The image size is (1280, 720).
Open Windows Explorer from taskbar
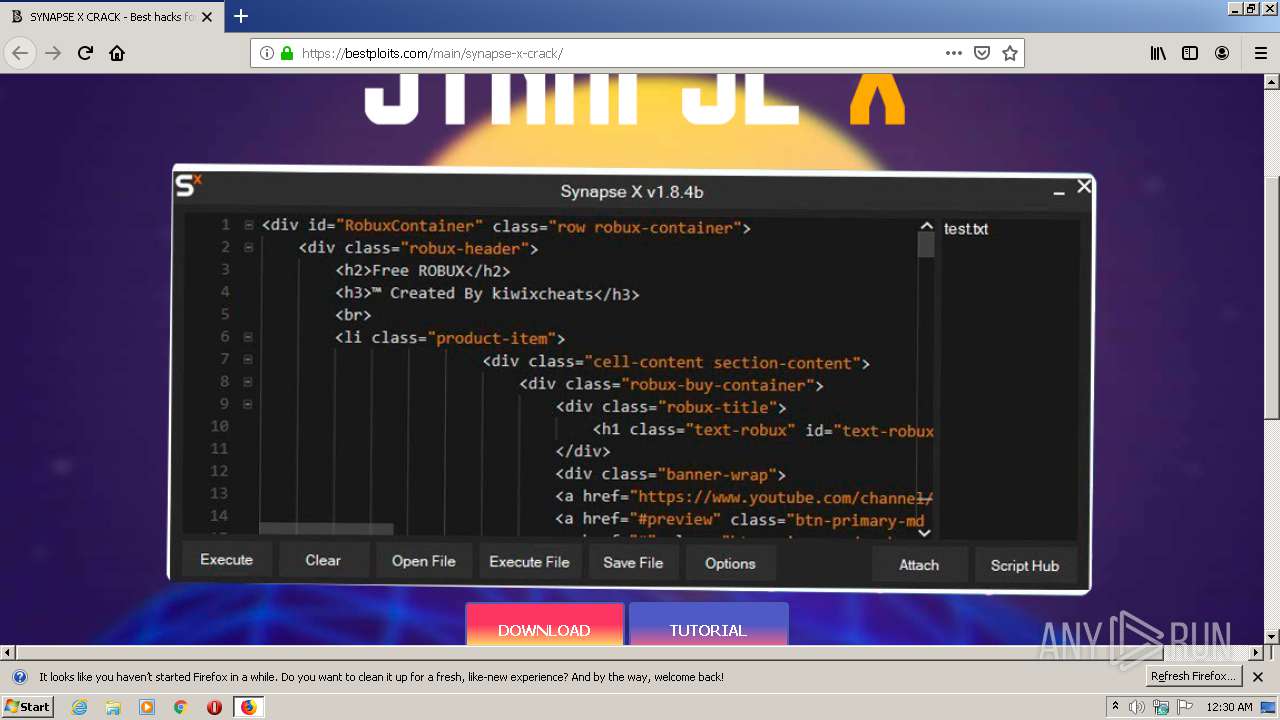coord(113,707)
